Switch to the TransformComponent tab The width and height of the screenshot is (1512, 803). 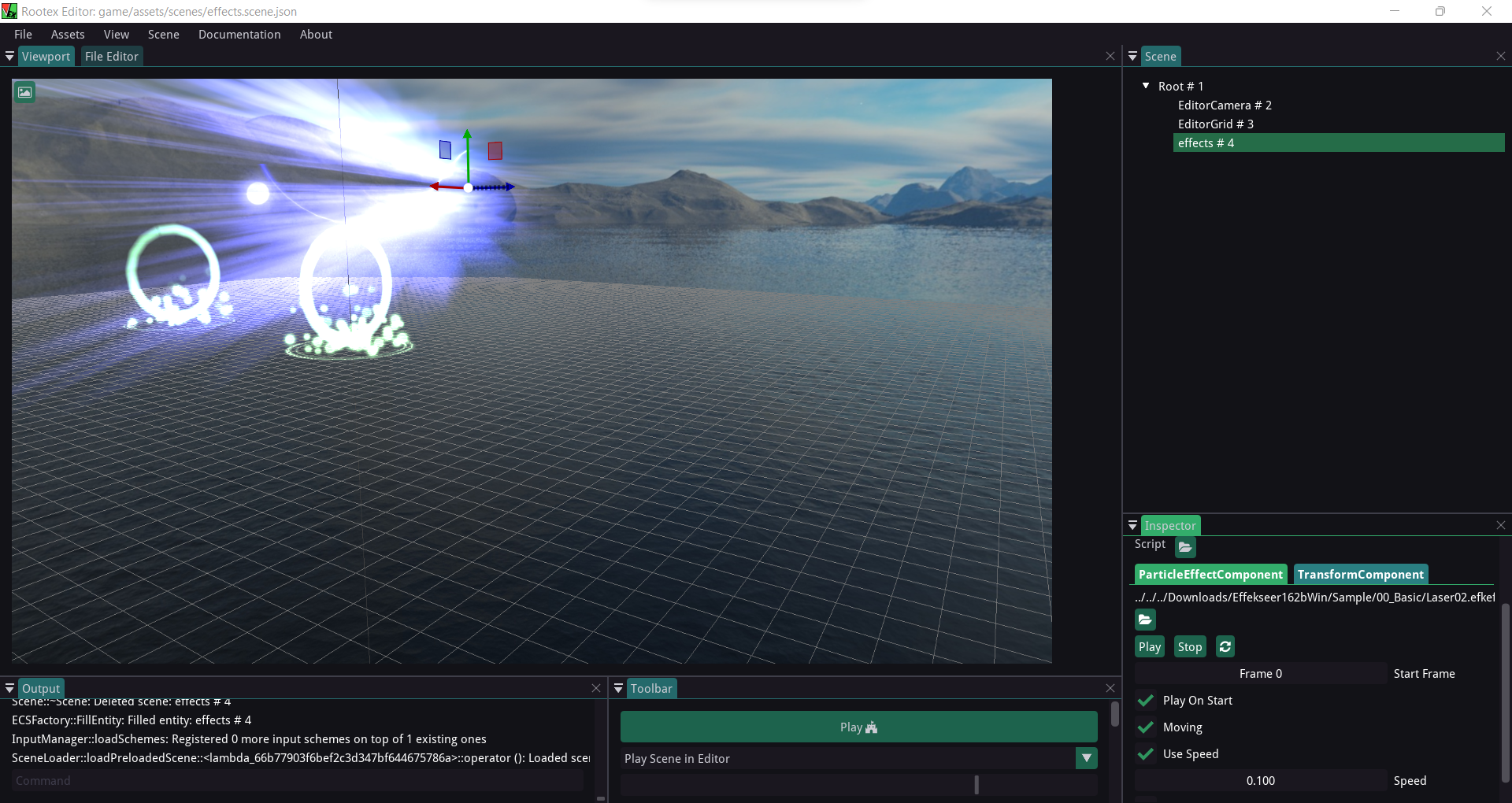(x=1360, y=574)
